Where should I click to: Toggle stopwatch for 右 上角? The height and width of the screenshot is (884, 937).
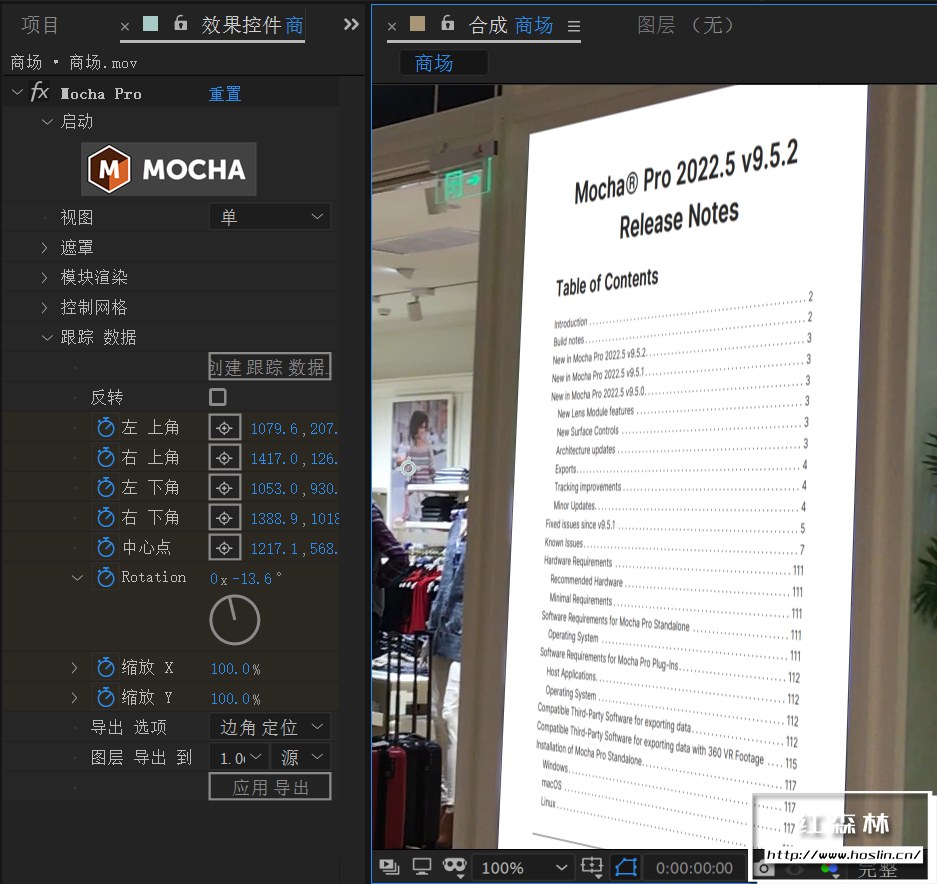(106, 458)
